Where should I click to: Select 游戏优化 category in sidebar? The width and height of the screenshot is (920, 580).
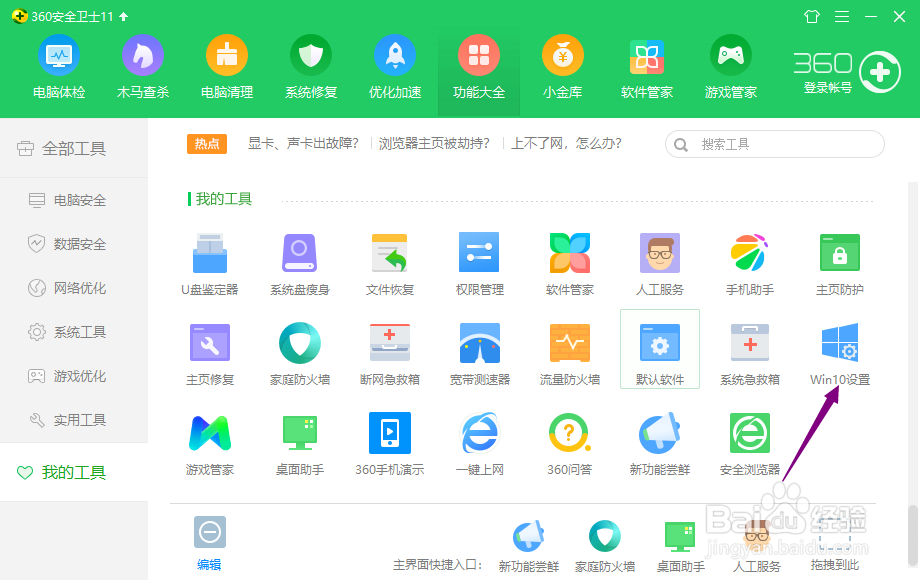point(74,376)
